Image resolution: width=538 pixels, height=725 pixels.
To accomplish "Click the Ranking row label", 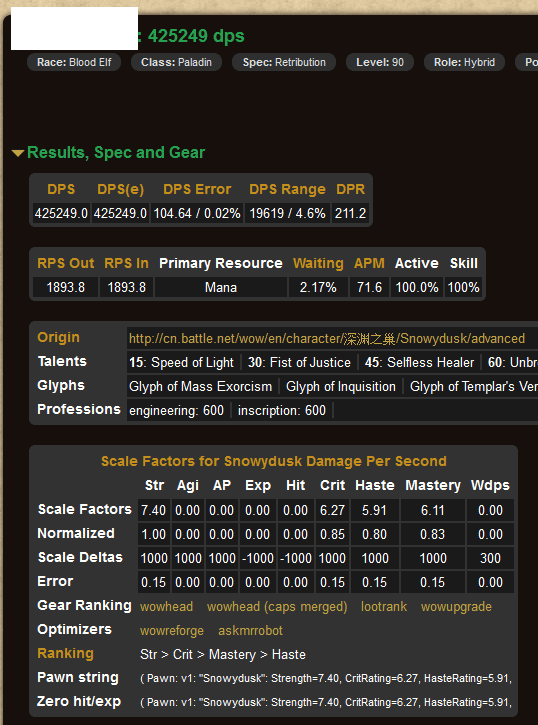I will click(x=65, y=653).
